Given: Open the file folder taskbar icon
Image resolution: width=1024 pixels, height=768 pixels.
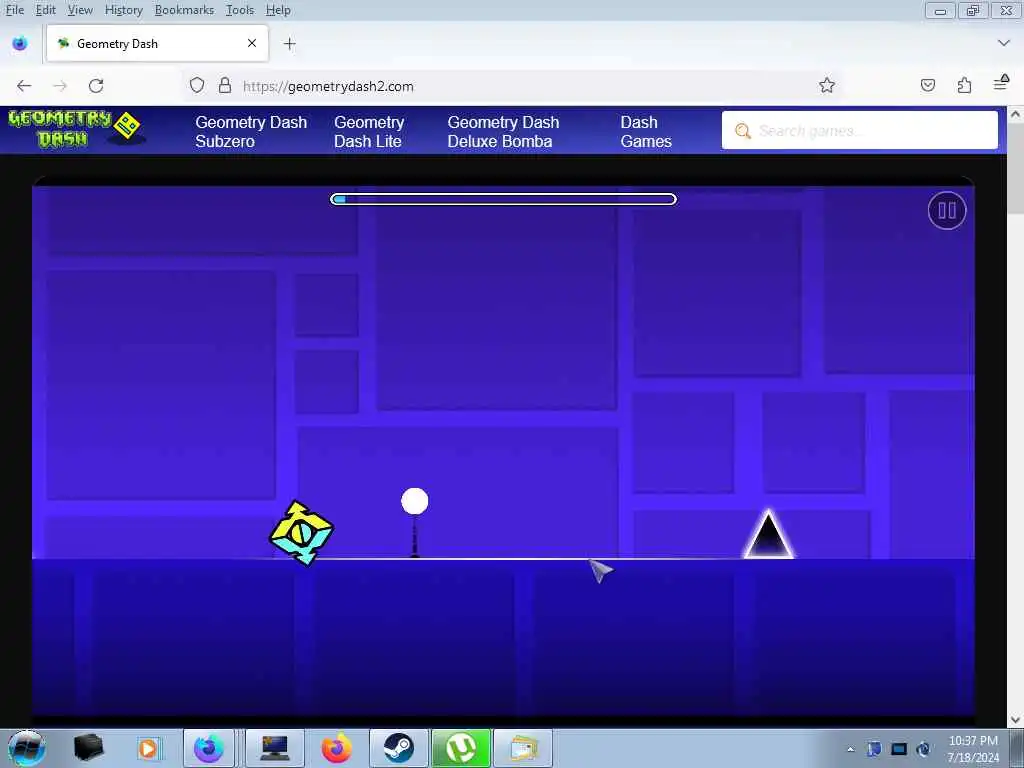Looking at the screenshot, I should 523,748.
